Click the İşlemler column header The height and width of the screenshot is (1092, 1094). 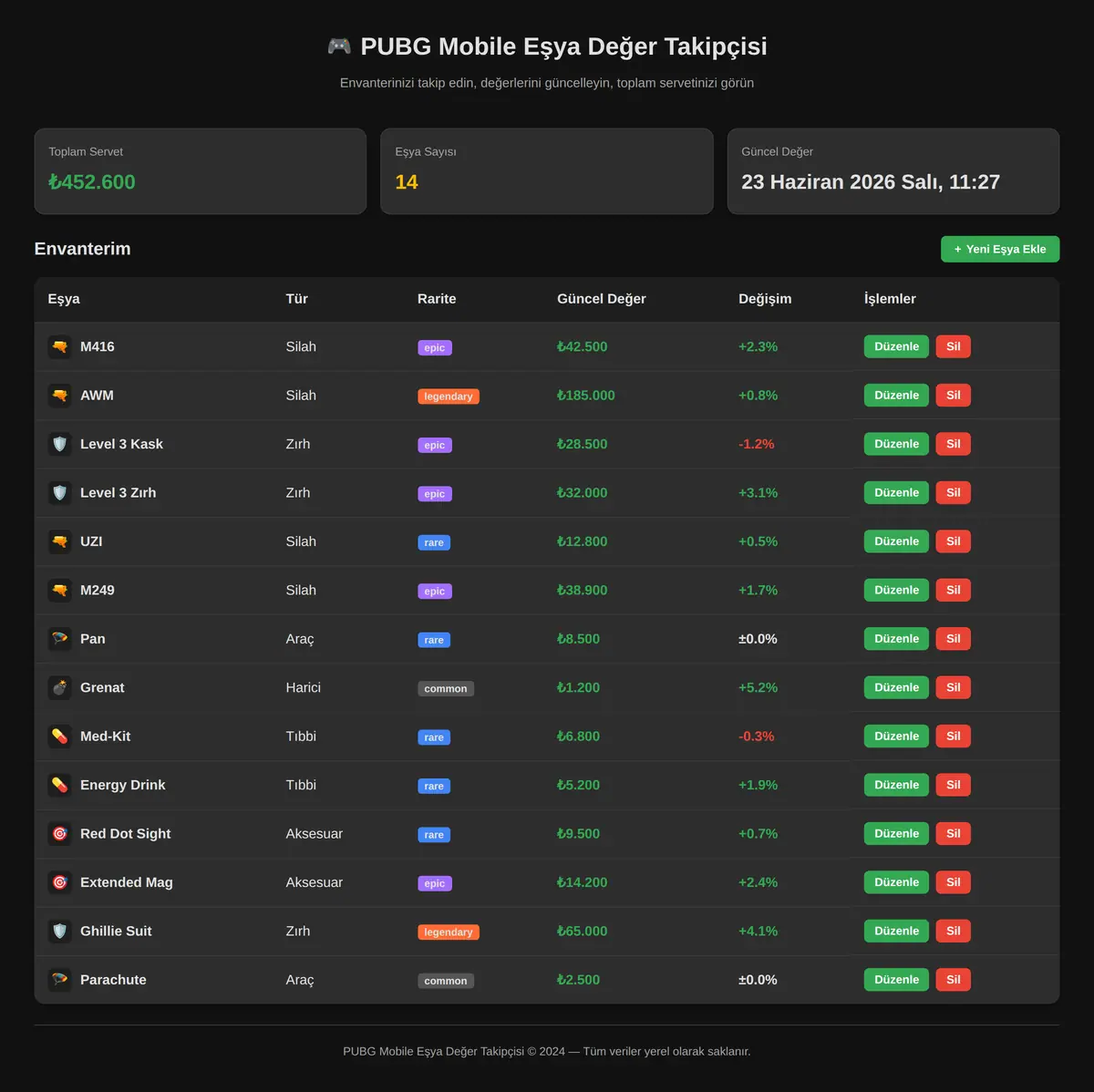point(890,299)
